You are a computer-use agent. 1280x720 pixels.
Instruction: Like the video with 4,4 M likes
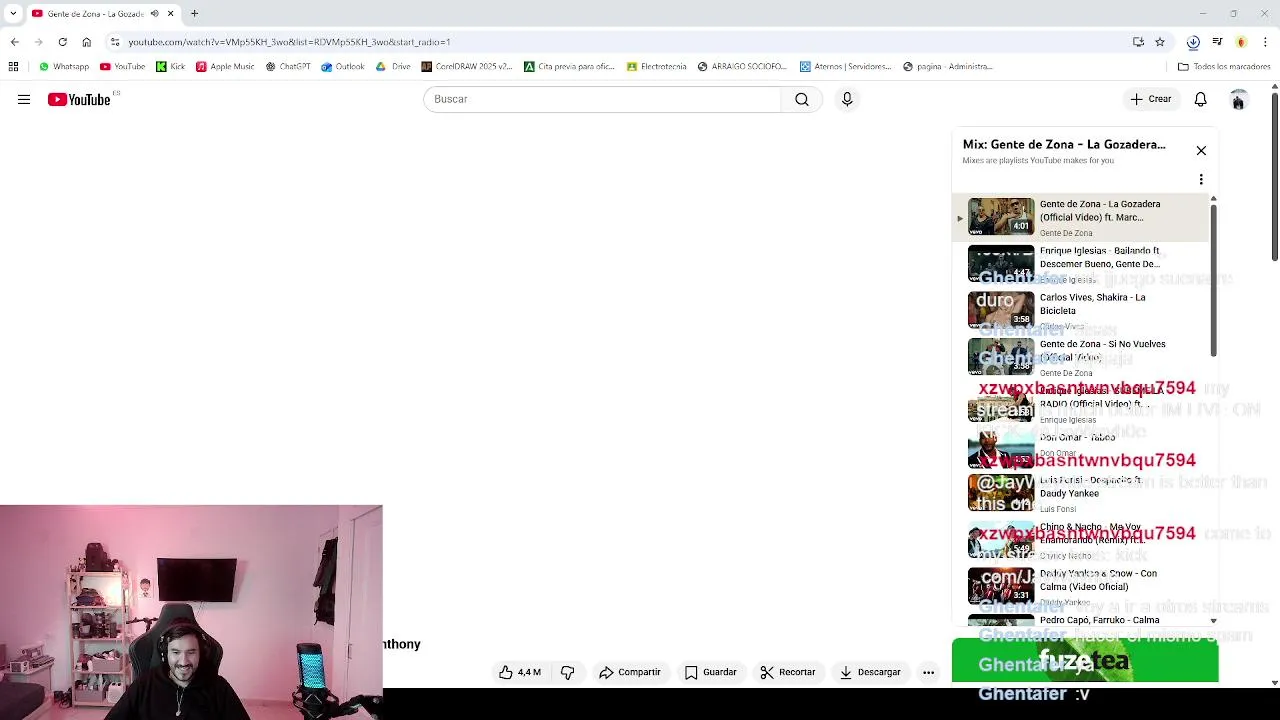click(520, 672)
